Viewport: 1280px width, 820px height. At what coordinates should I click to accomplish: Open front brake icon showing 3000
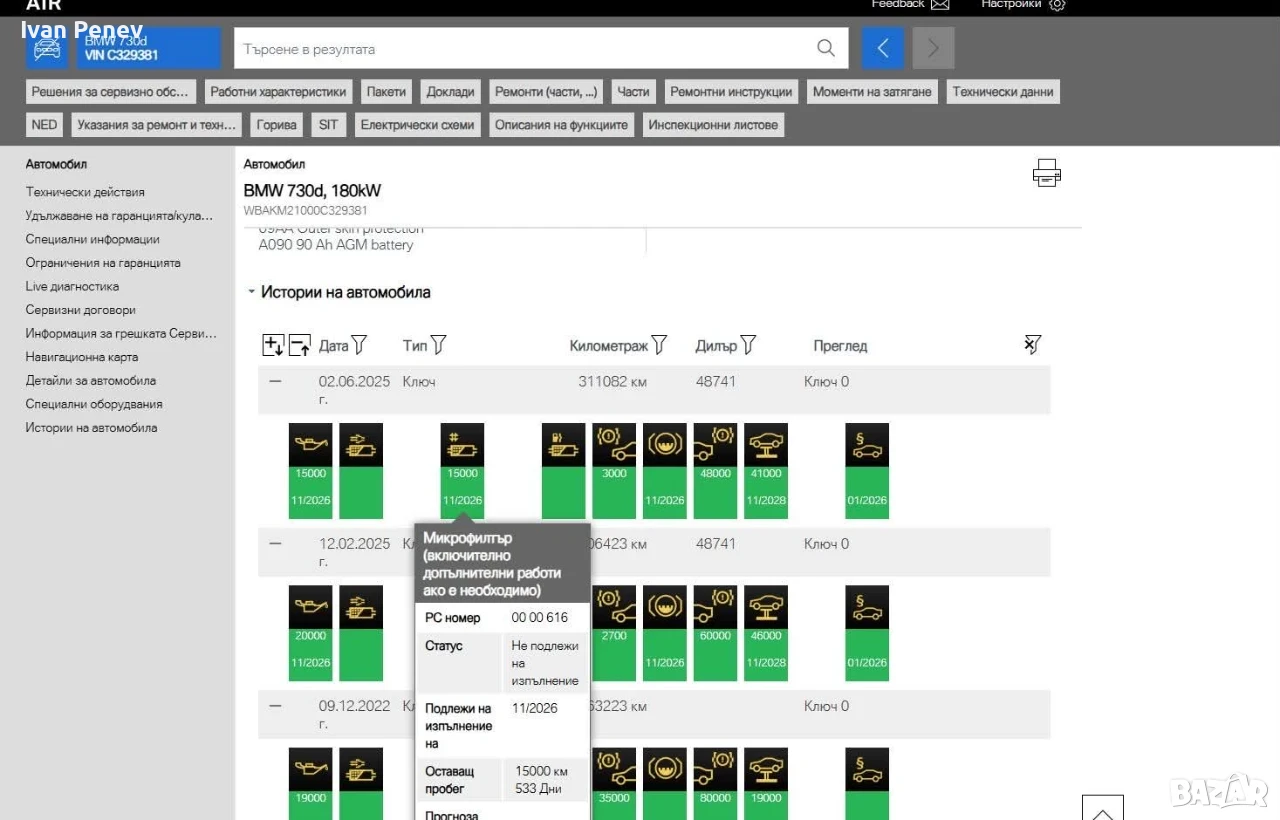coord(614,470)
